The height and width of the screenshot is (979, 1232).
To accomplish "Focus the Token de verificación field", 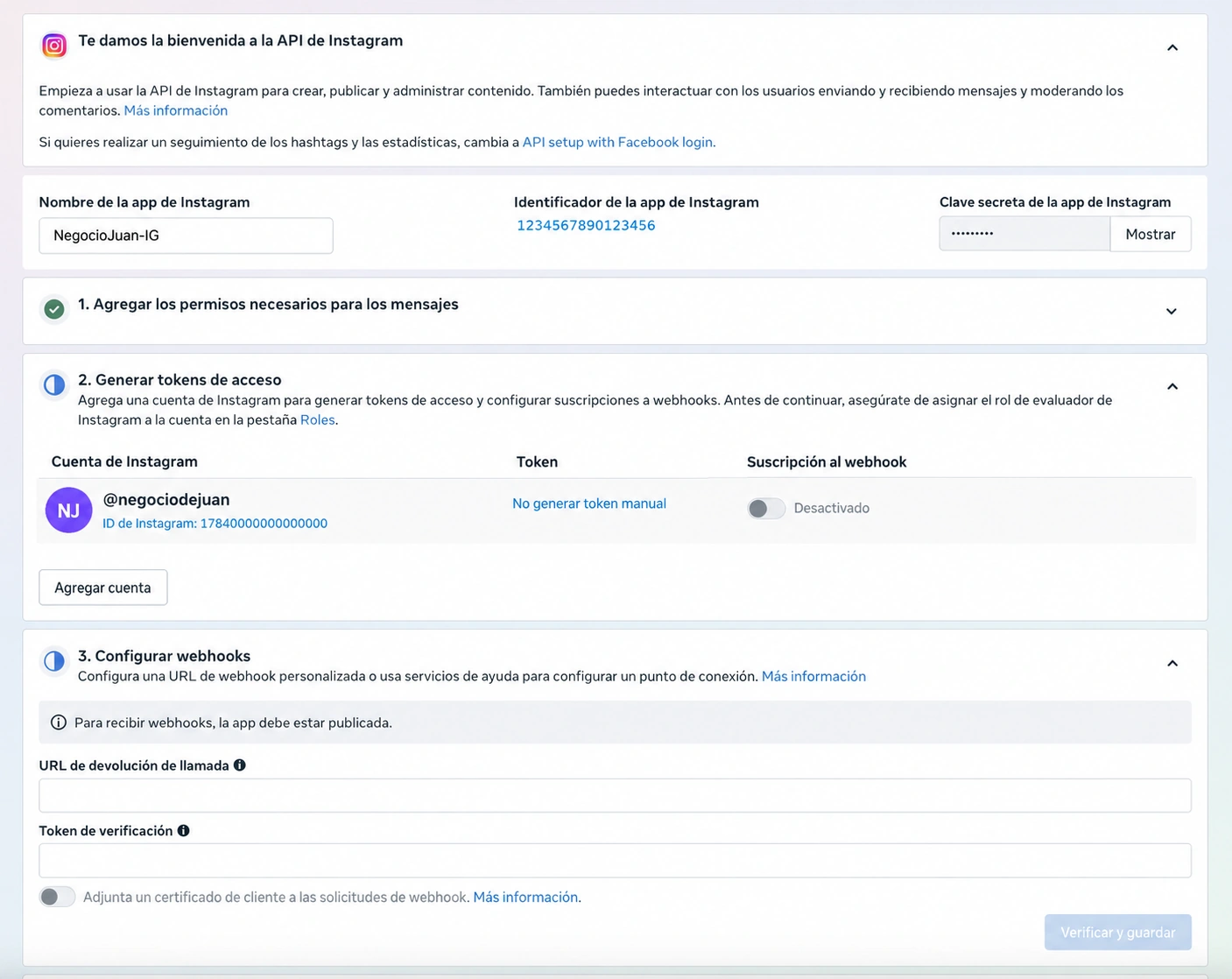I will pyautogui.click(x=615, y=861).
